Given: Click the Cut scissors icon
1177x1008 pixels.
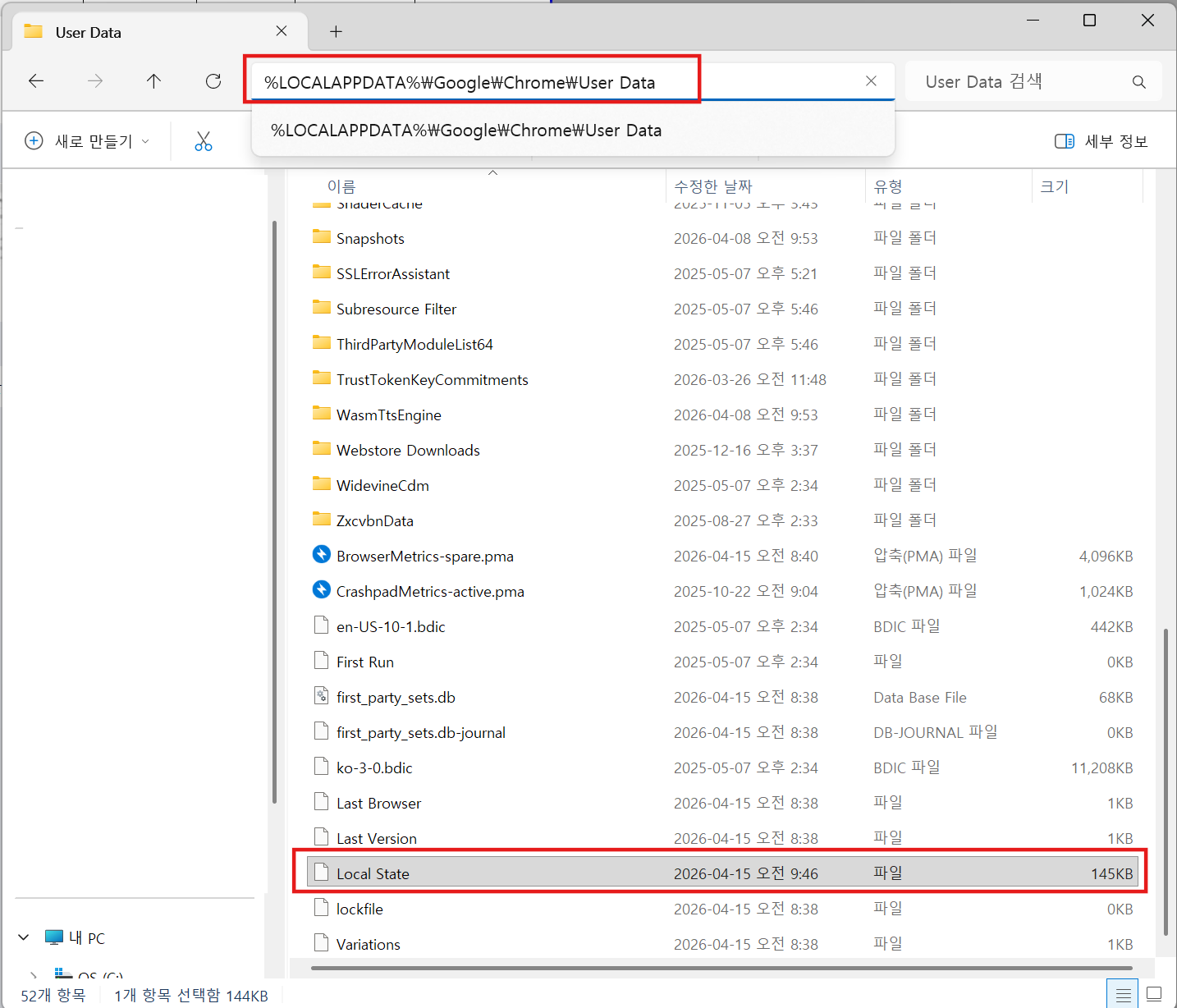Looking at the screenshot, I should [x=204, y=141].
